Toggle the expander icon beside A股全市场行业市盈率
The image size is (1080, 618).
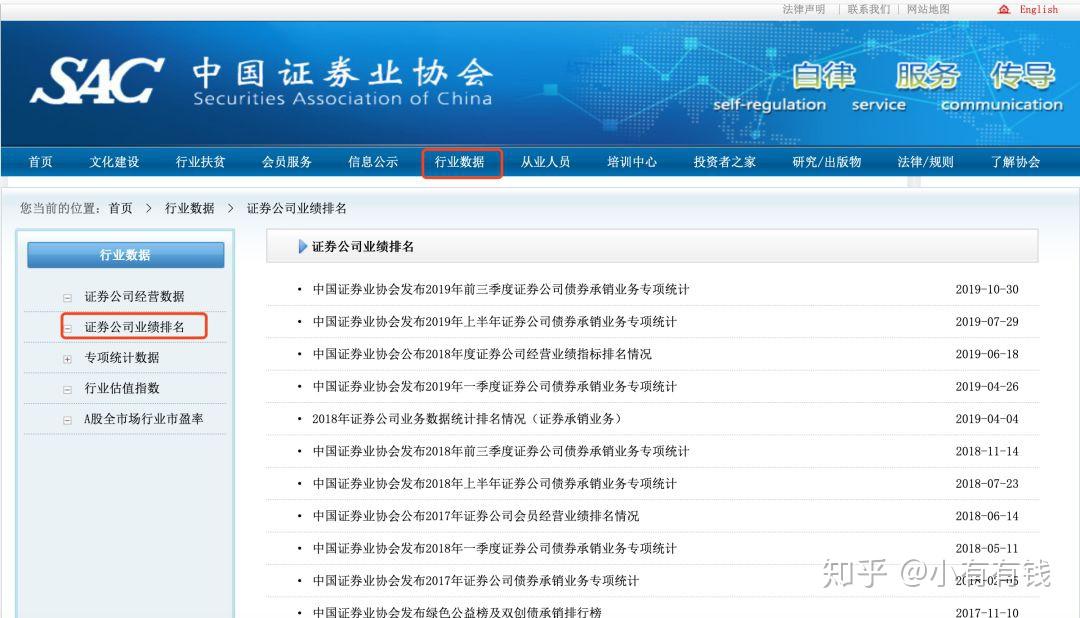click(x=68, y=420)
